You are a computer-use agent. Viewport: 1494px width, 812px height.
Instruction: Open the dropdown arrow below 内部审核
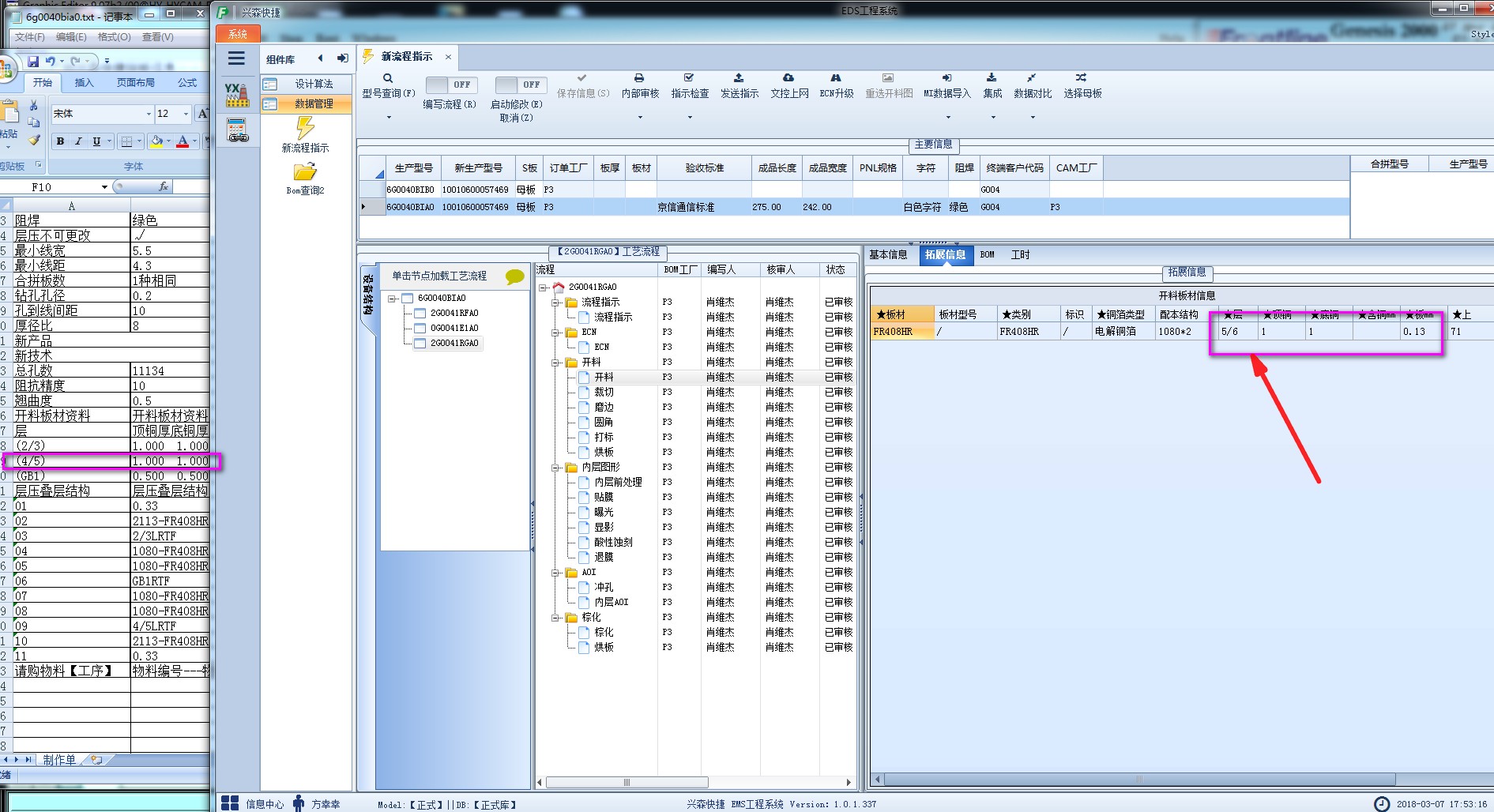pyautogui.click(x=640, y=118)
